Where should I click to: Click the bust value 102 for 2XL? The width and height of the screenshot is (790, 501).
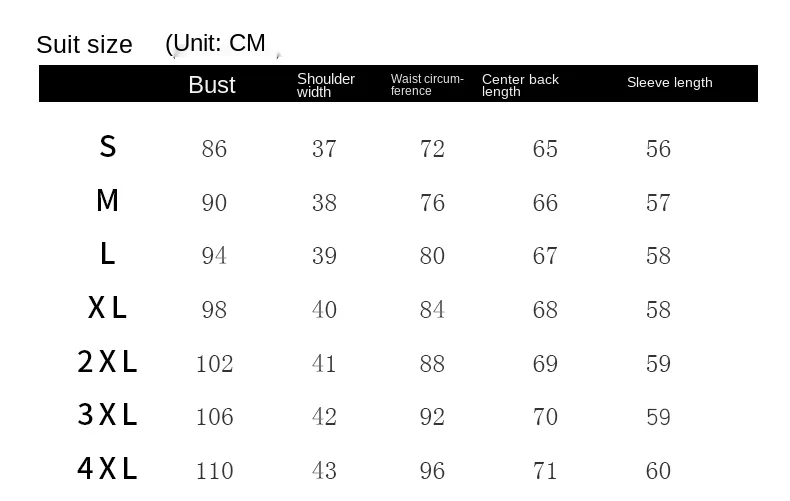(214, 363)
